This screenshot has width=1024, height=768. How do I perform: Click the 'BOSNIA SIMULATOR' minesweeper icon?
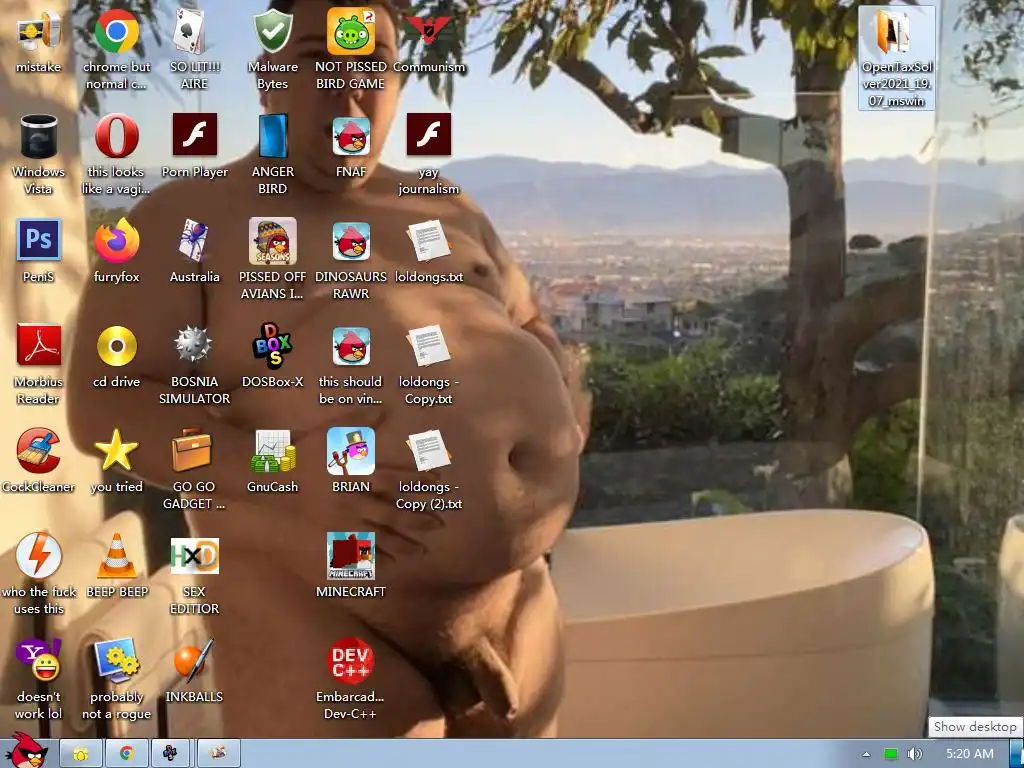coord(194,364)
